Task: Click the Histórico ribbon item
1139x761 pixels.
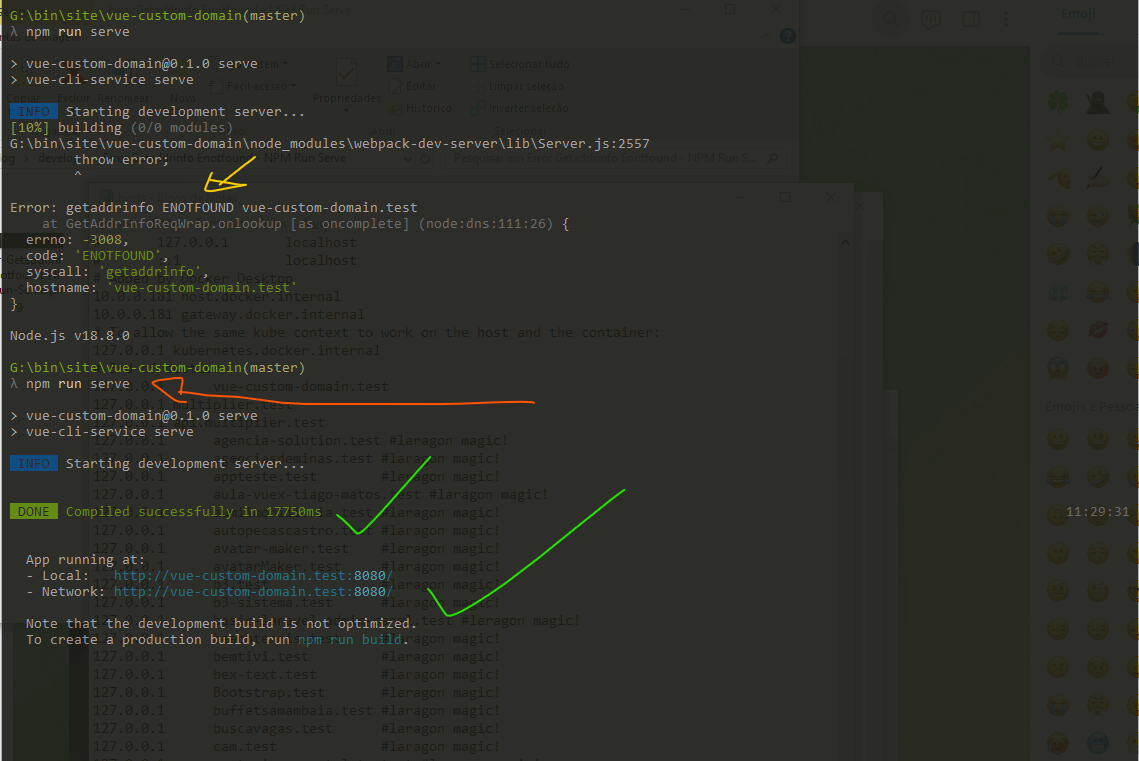Action: [428, 108]
